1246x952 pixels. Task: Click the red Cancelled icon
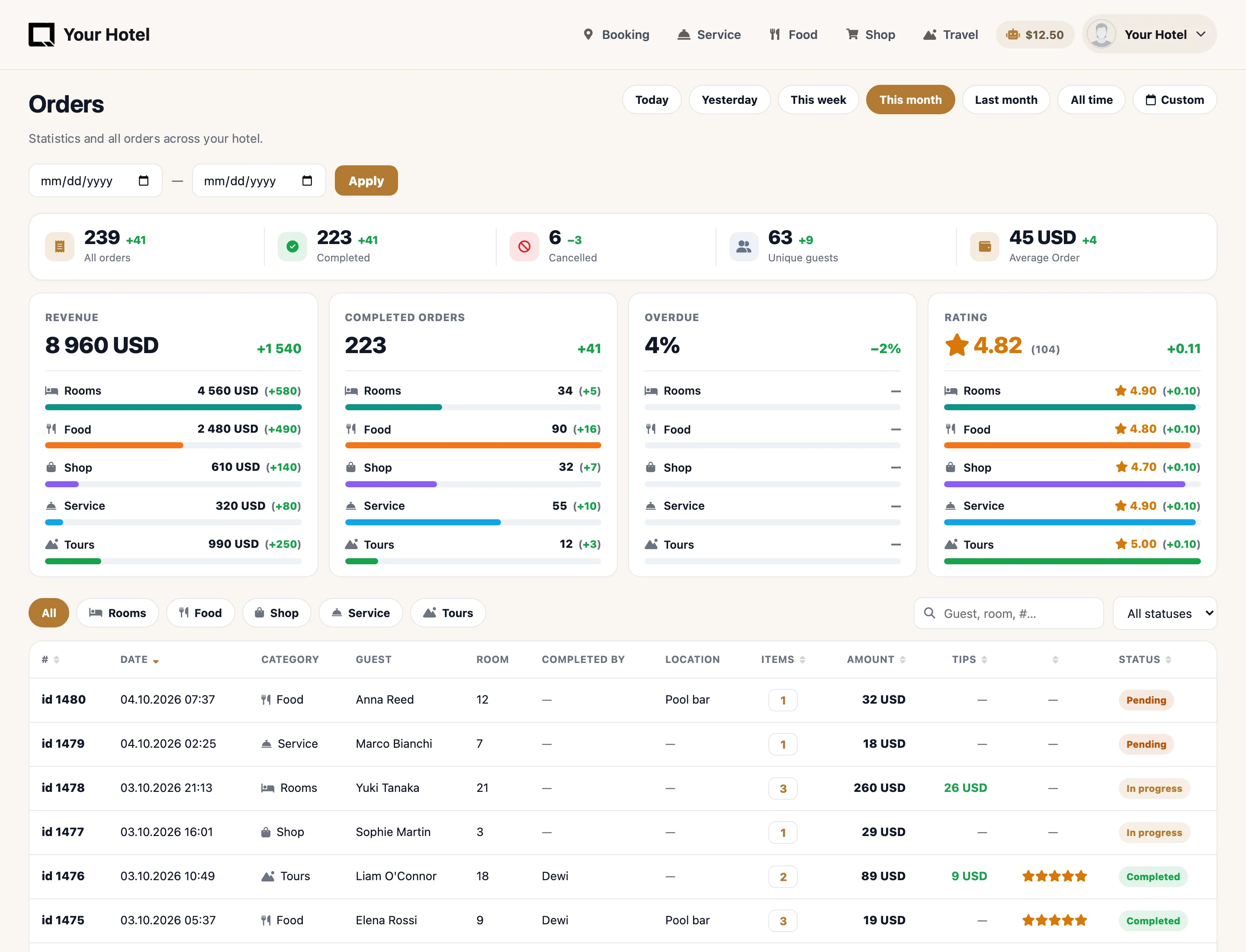[x=524, y=247]
